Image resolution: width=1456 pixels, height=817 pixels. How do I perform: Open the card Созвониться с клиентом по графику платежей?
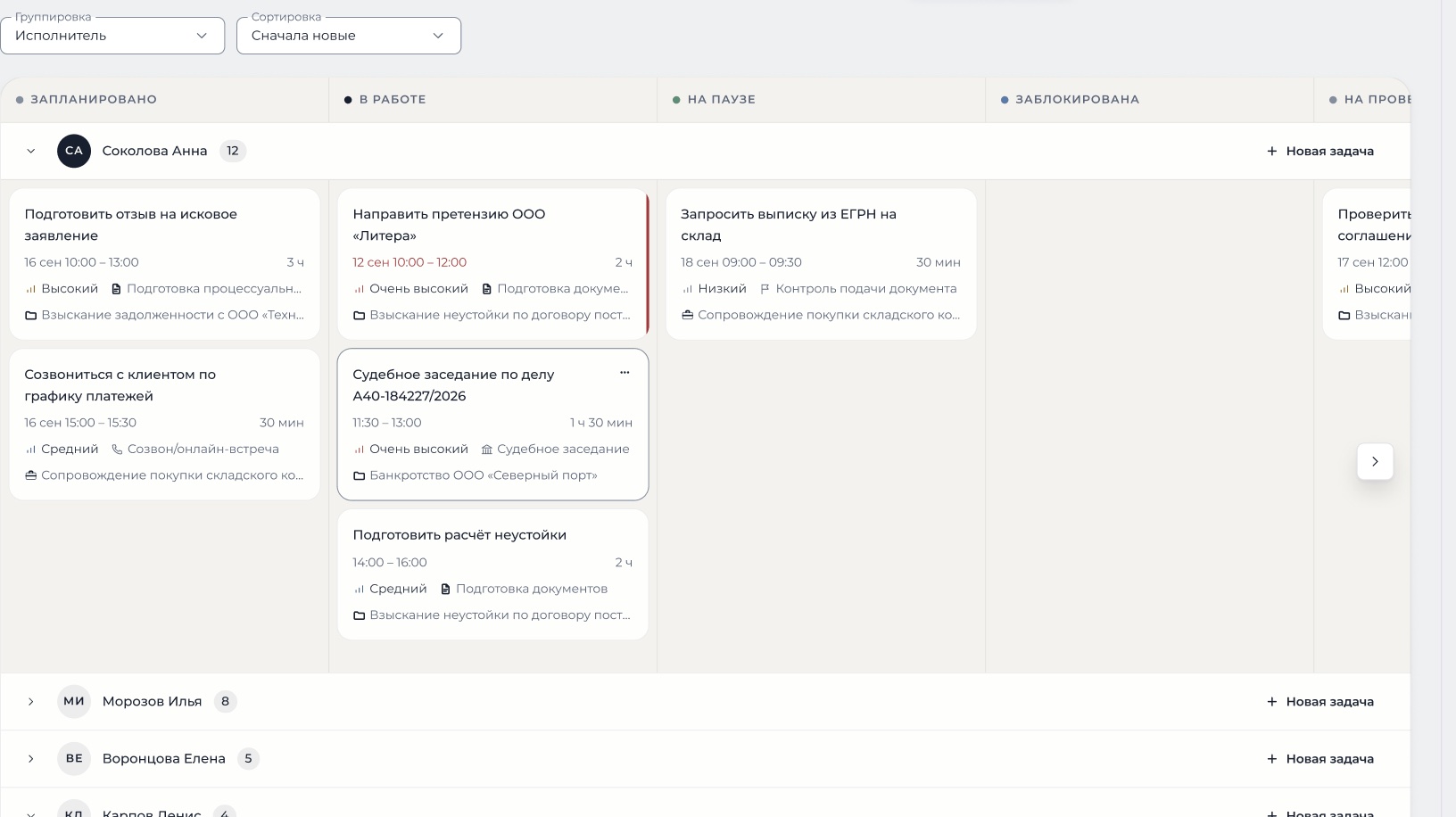pos(164,425)
